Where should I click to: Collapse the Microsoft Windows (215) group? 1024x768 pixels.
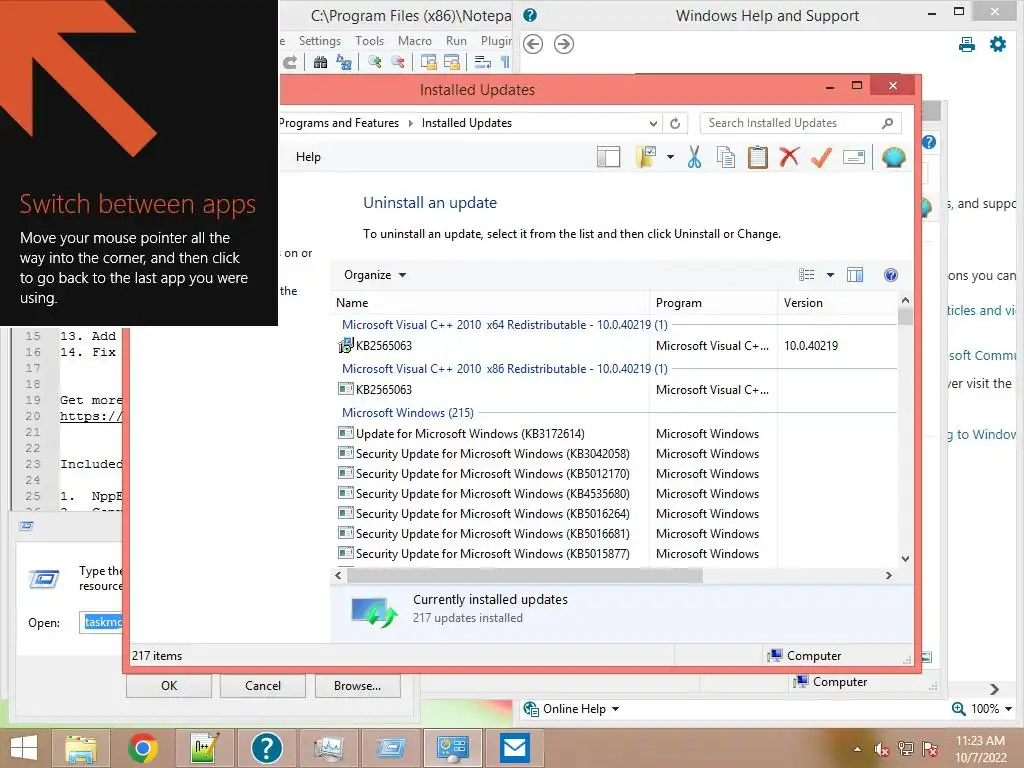(408, 413)
